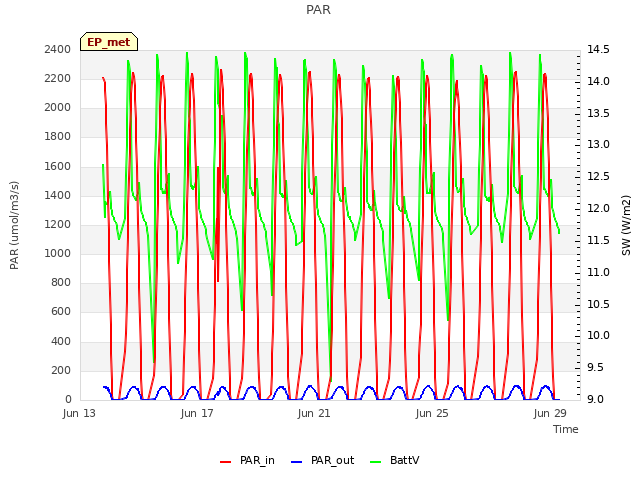The width and height of the screenshot is (640, 480).
Task: Click the 1200 left-axis tick label
Action: [58, 224]
